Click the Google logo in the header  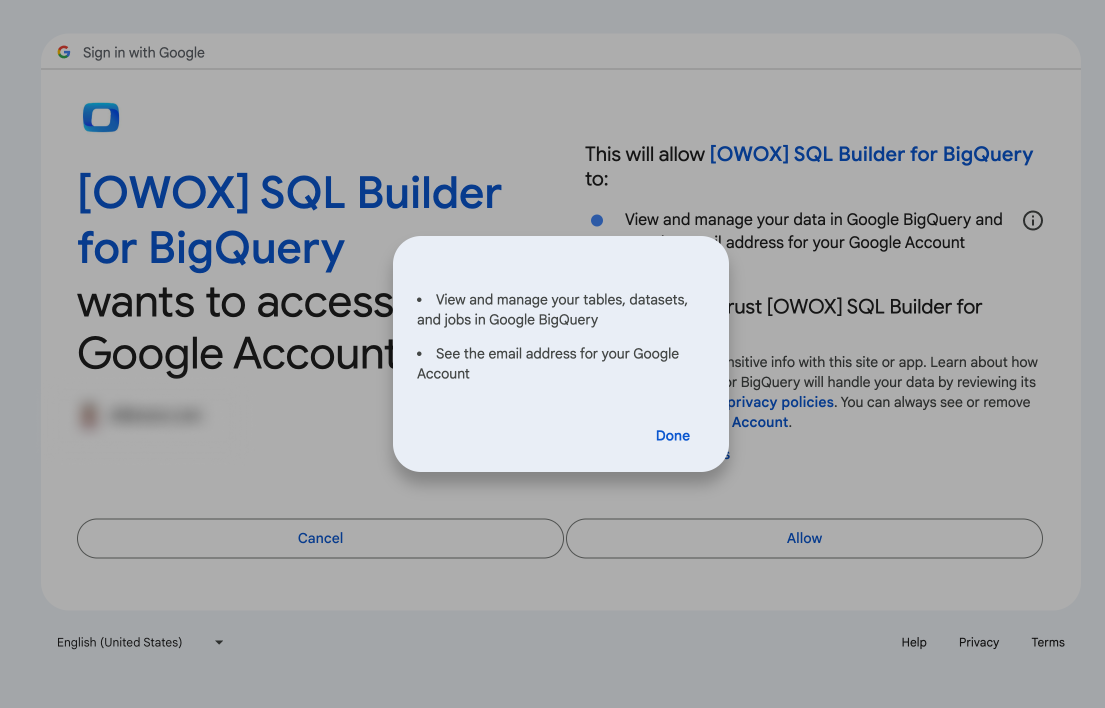pyautogui.click(x=64, y=52)
